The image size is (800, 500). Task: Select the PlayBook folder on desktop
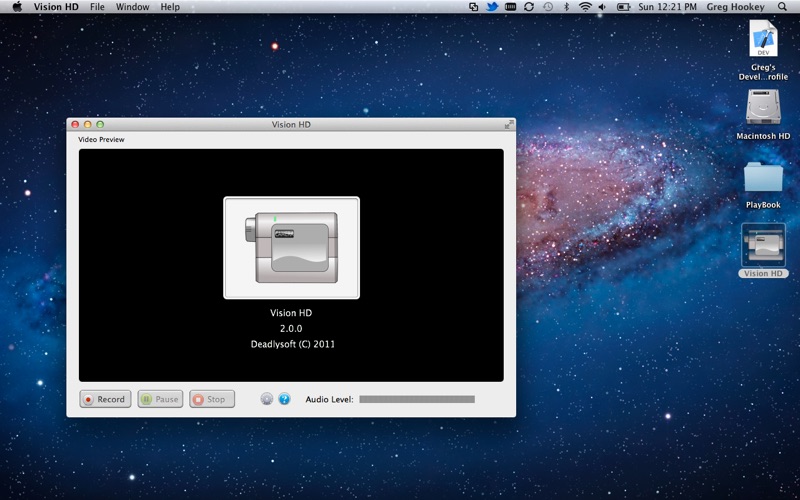(x=763, y=178)
